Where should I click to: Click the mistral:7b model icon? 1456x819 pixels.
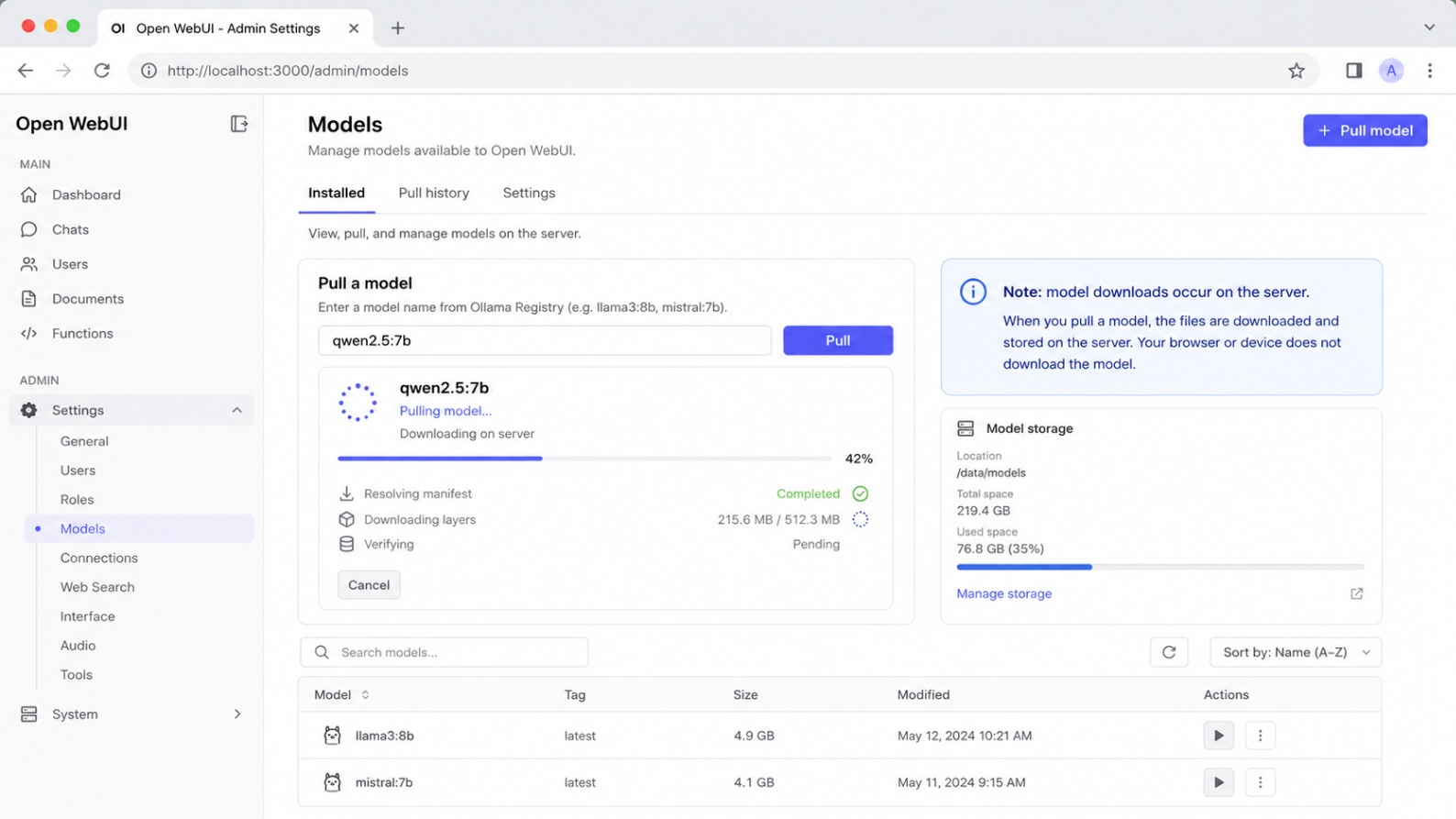click(x=332, y=782)
